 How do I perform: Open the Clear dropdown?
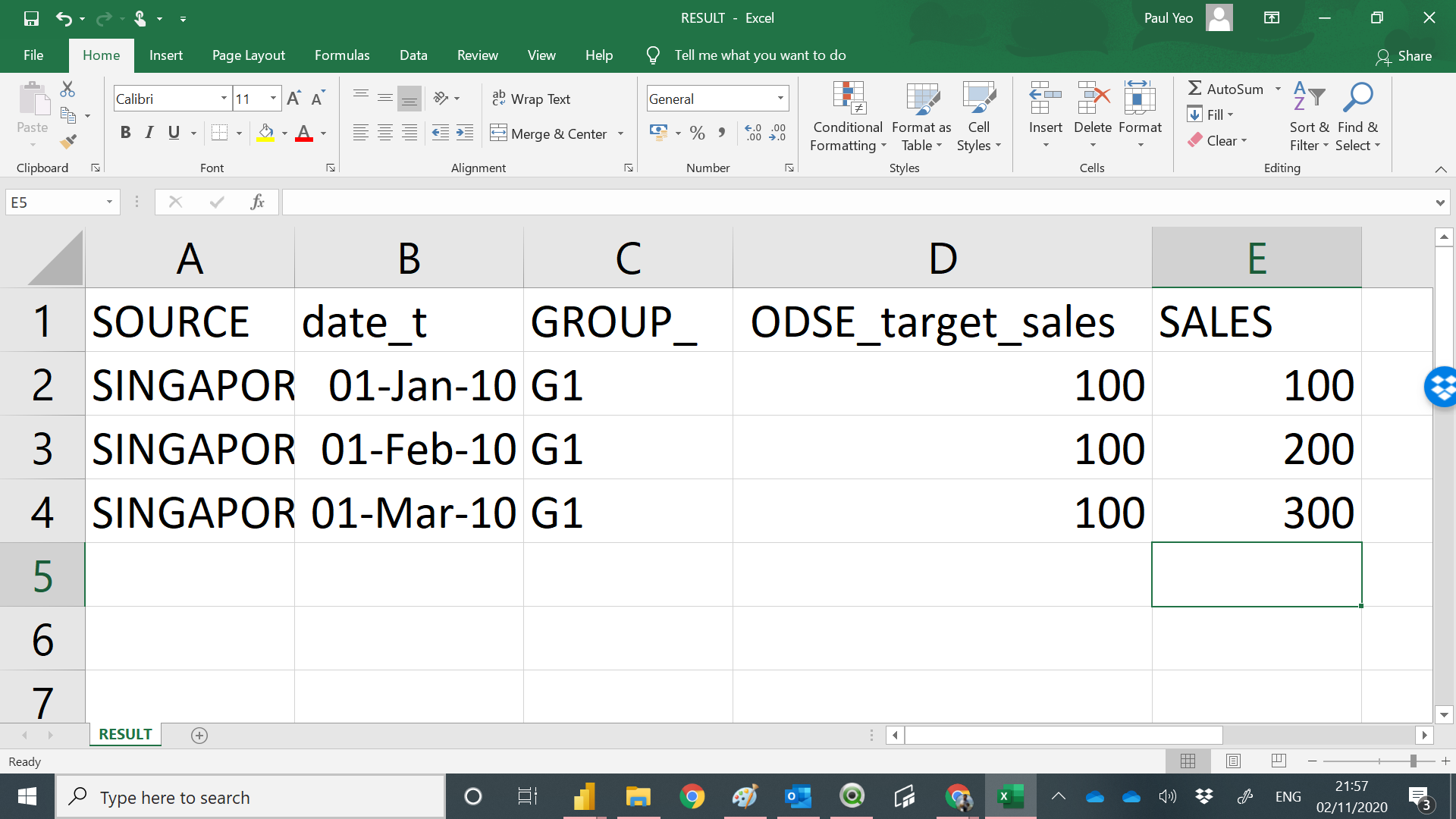1218,141
